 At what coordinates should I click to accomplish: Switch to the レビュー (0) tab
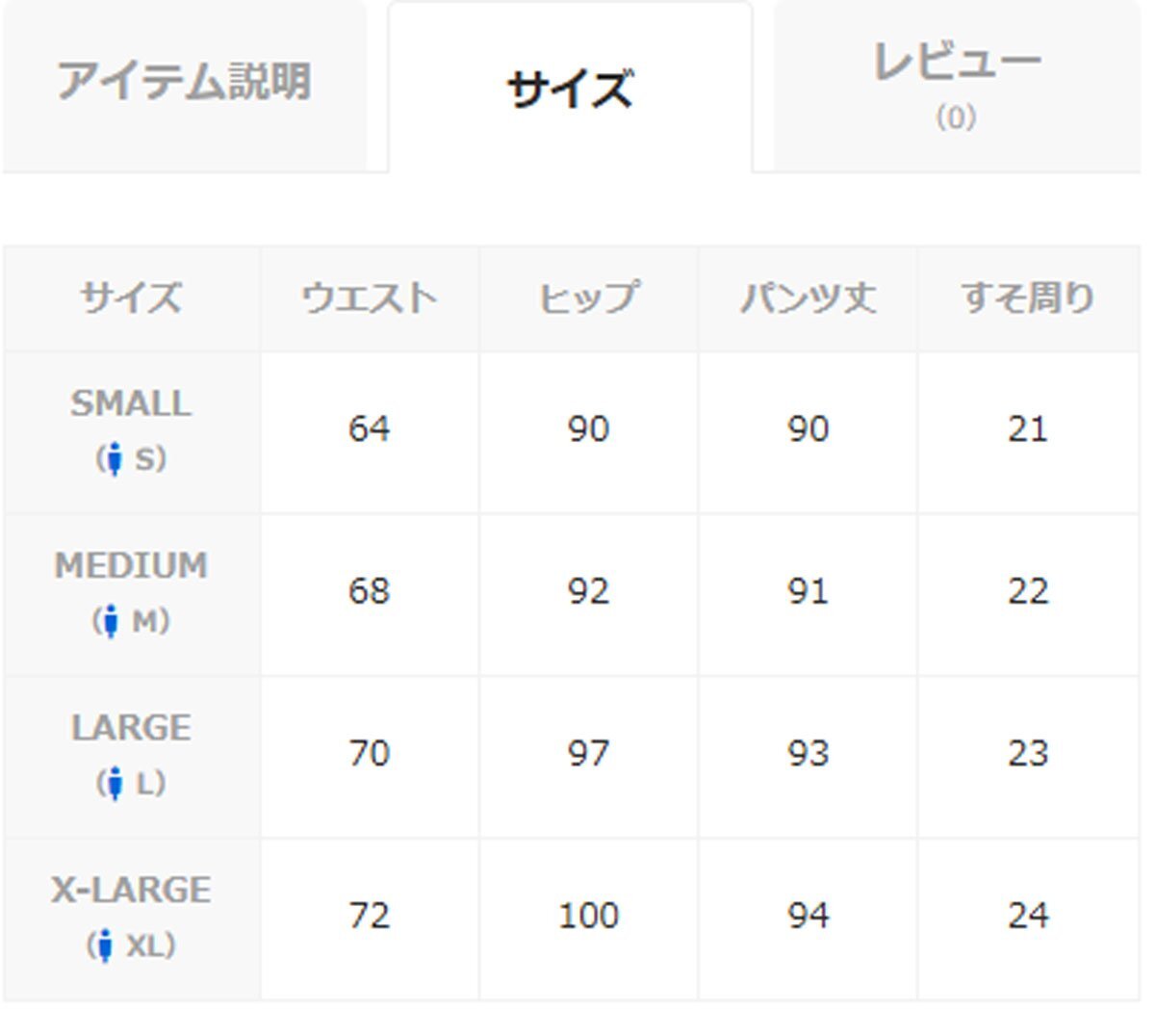(957, 85)
